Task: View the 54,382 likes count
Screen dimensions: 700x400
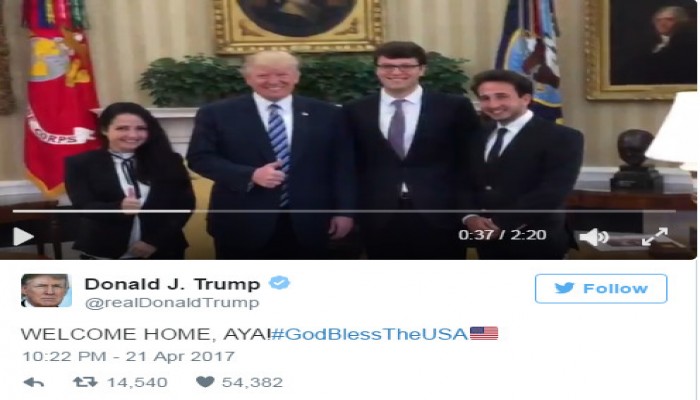Action: (x=252, y=382)
